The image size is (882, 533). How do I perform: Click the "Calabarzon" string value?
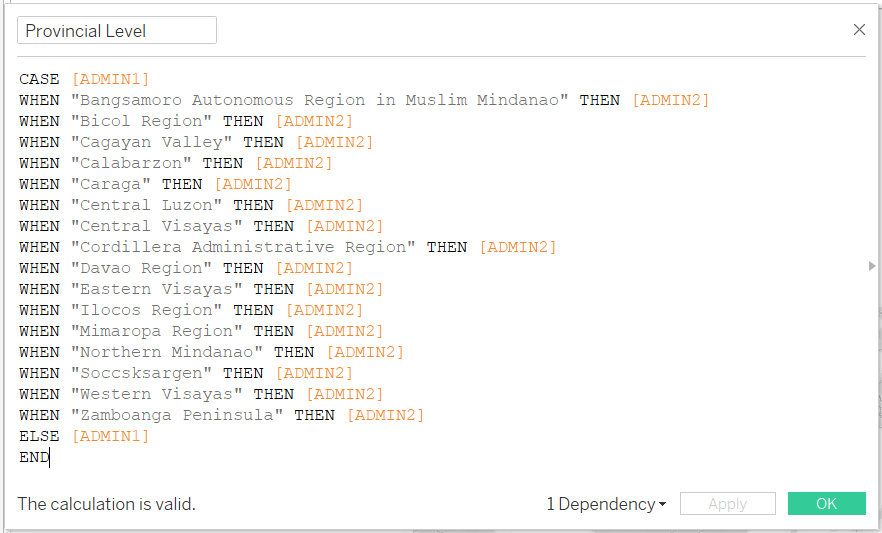(131, 163)
